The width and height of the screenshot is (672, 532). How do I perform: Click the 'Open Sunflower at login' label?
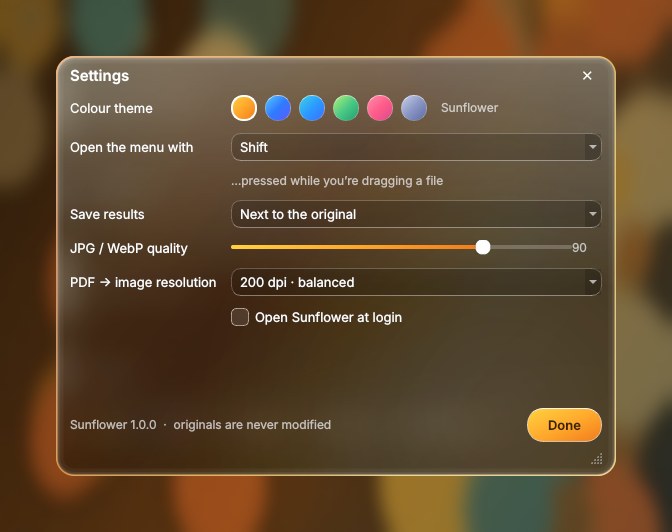tap(328, 317)
